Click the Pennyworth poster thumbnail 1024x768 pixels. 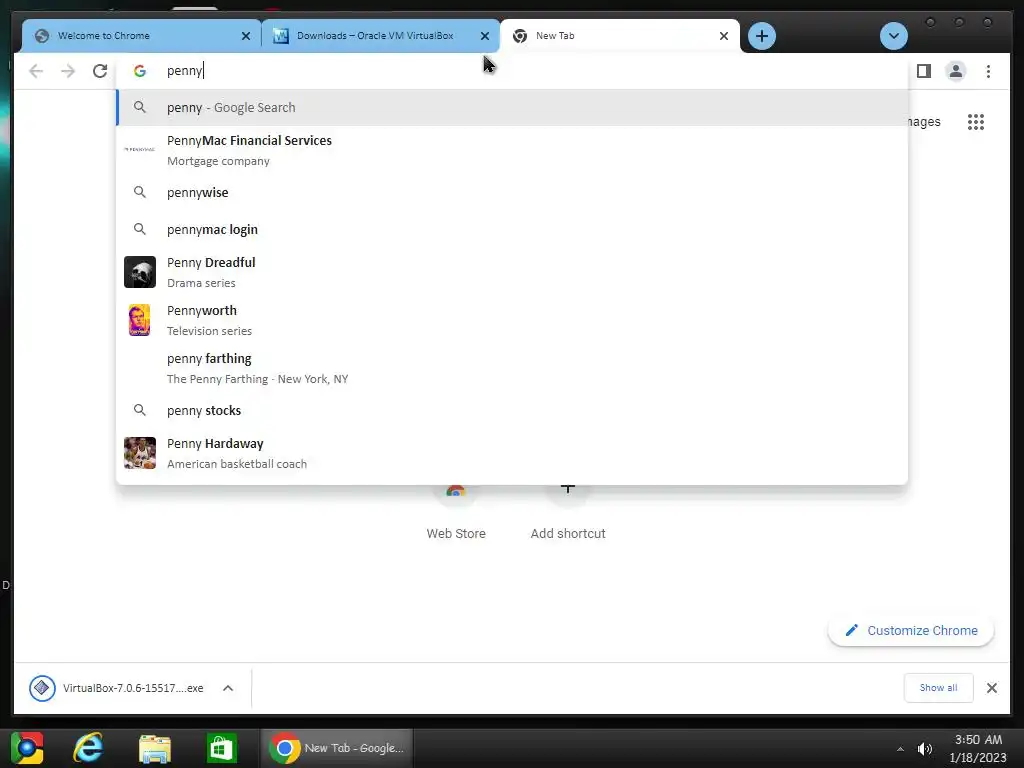[140, 320]
